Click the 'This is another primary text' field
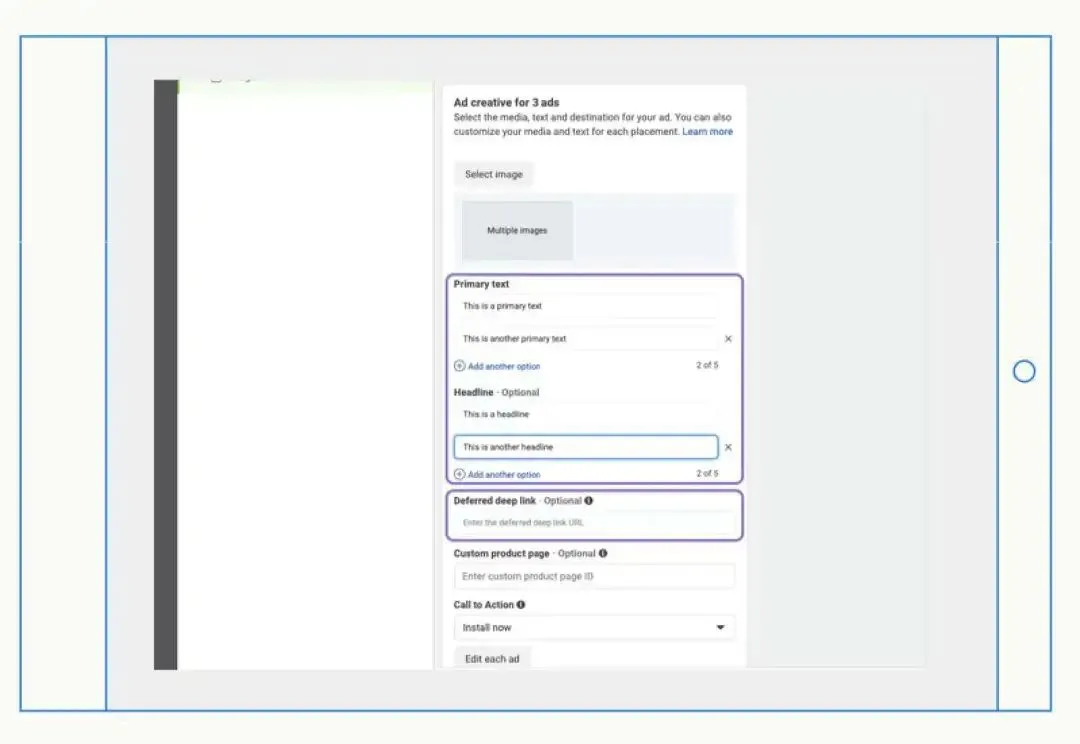Image resolution: width=1080 pixels, height=744 pixels. pos(586,339)
